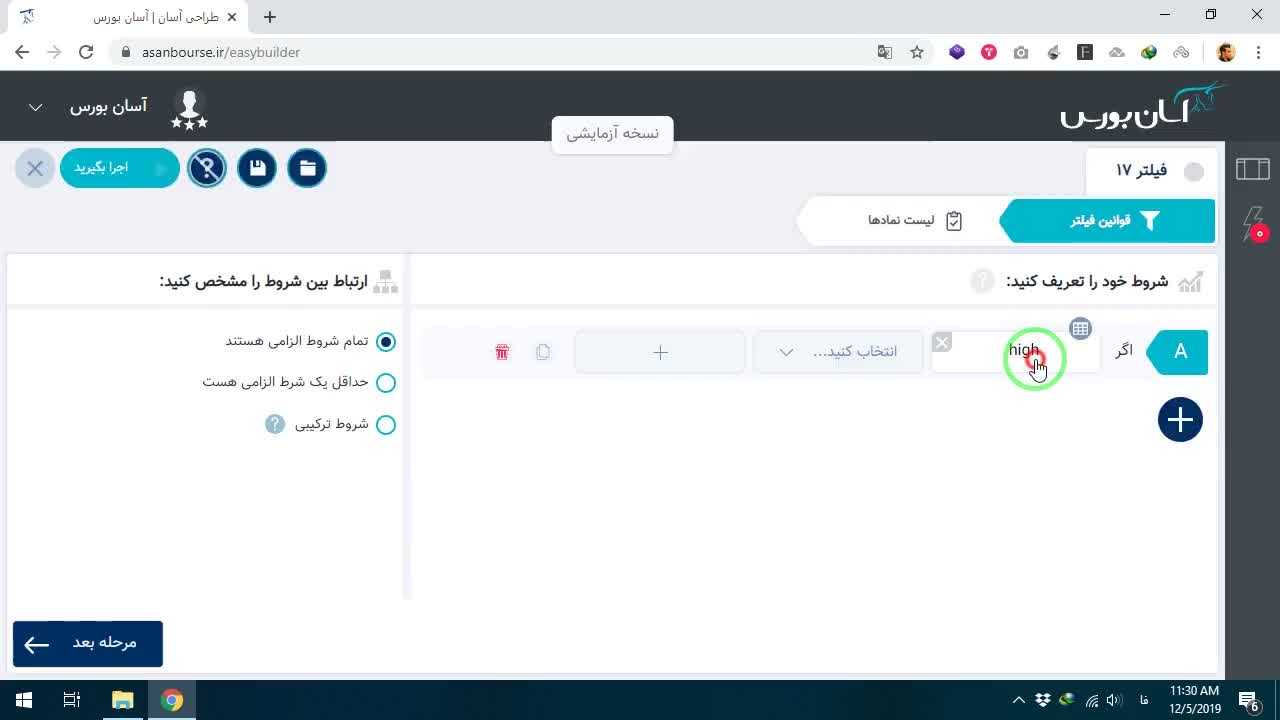Open the grid table icon above the high field

[x=1080, y=329]
